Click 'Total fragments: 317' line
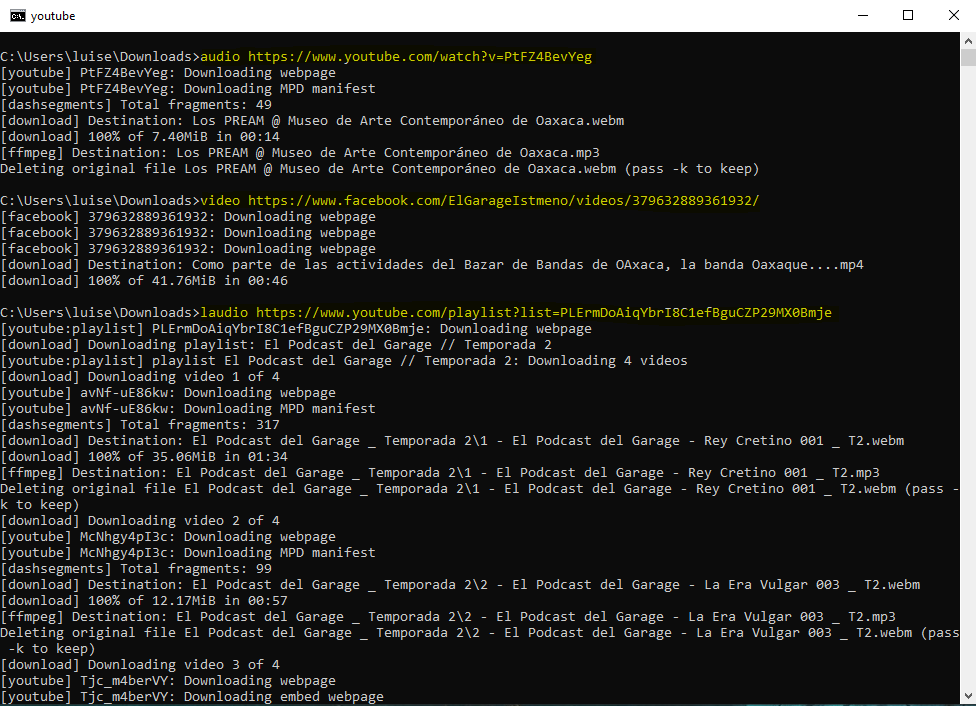The width and height of the screenshot is (976, 706). click(x=140, y=425)
